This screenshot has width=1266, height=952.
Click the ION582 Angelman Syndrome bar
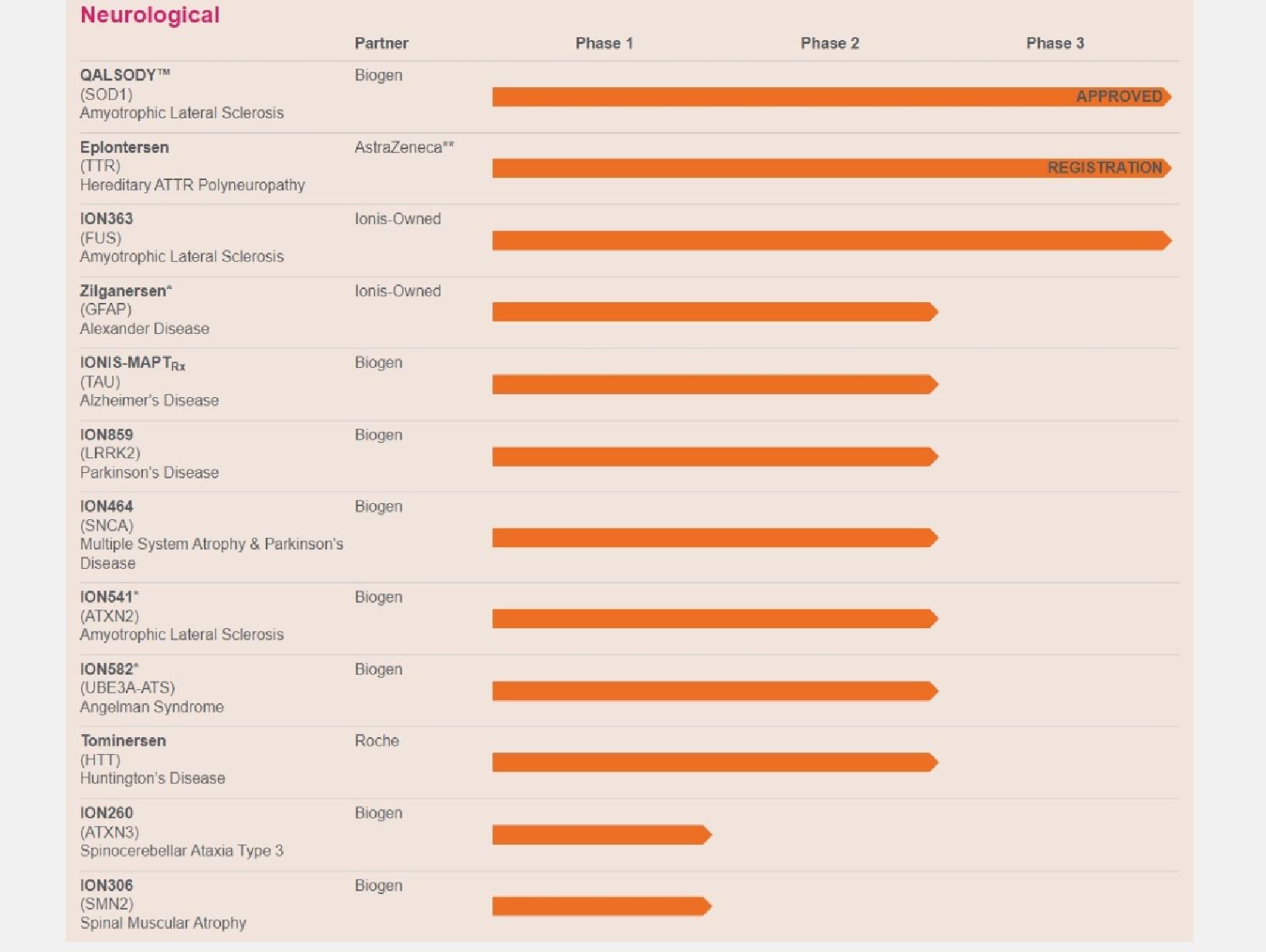click(714, 691)
